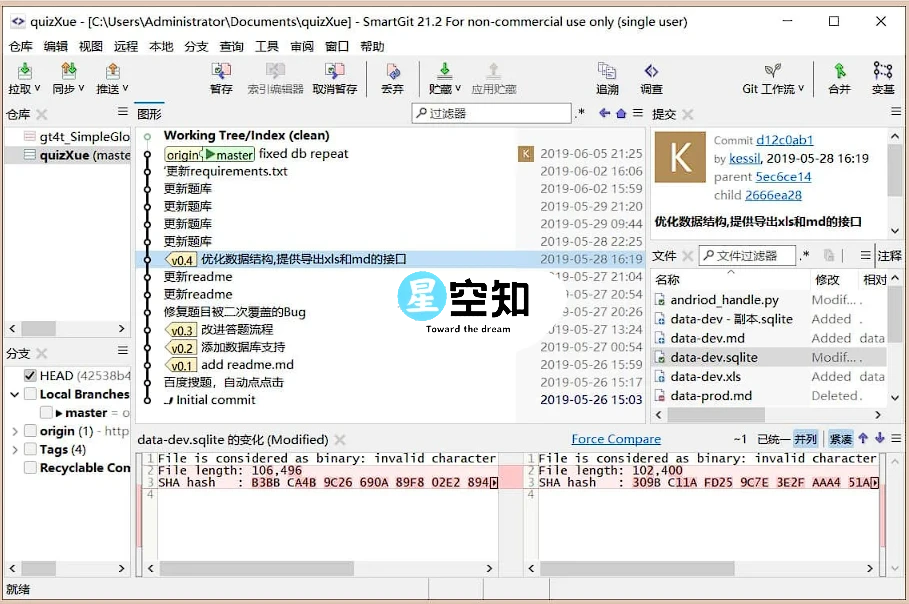Click the 变基 (Rebase) icon

coord(882,77)
